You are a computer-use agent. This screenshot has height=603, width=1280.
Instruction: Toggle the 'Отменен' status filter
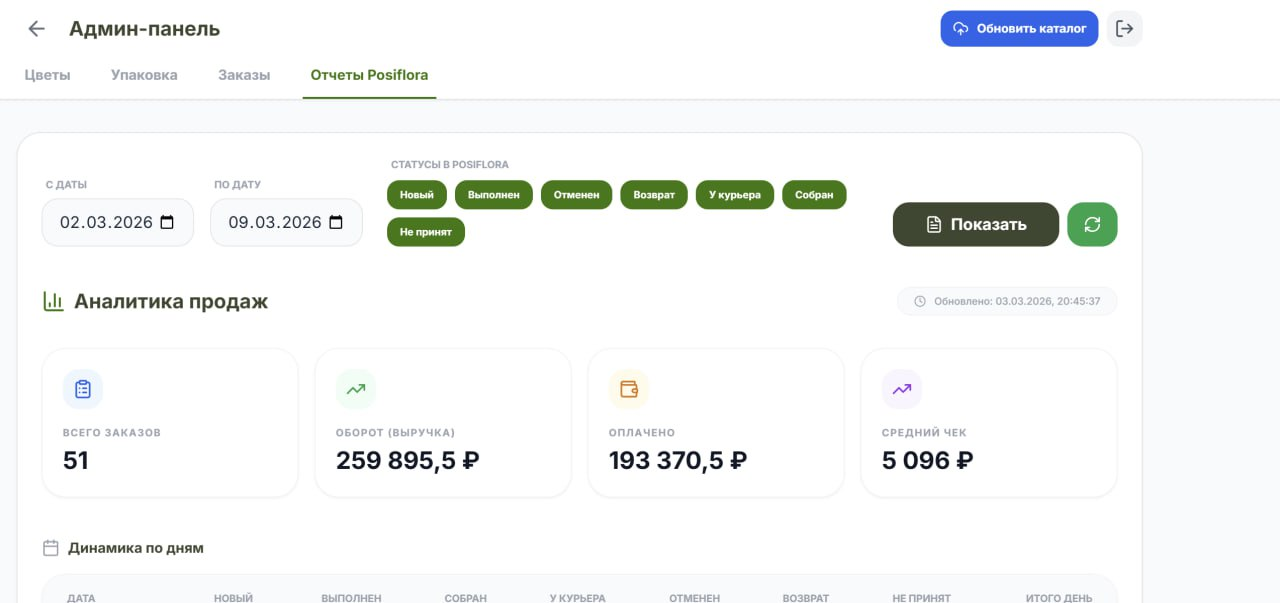(x=577, y=195)
